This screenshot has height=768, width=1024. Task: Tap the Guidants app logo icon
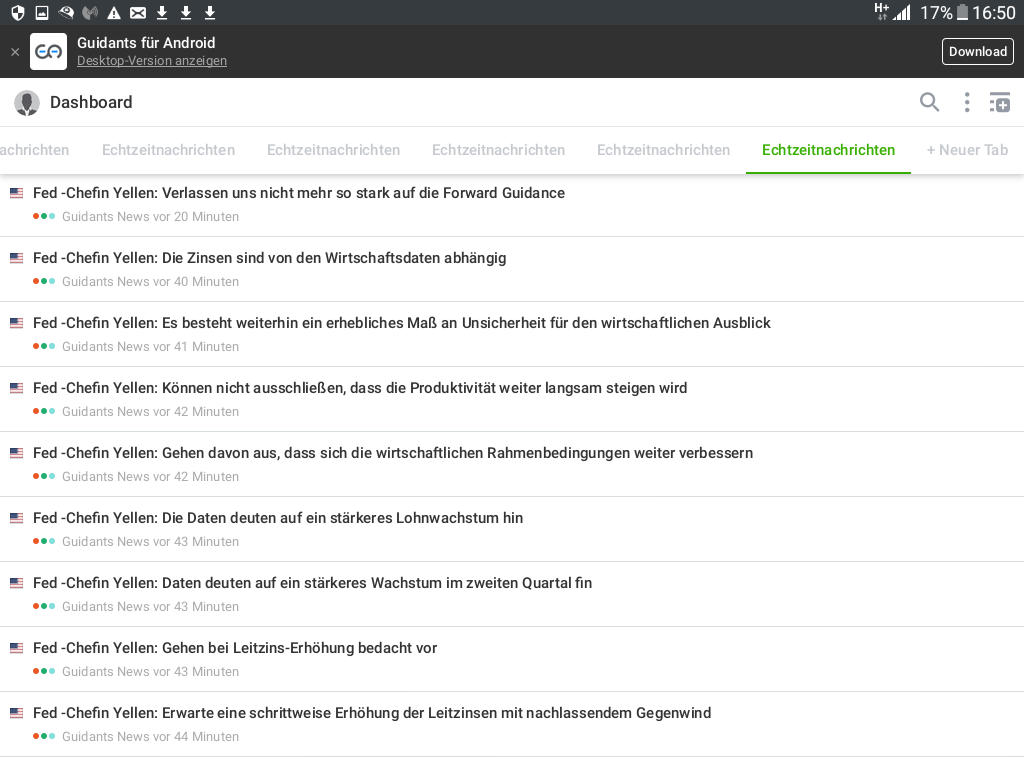(x=48, y=52)
